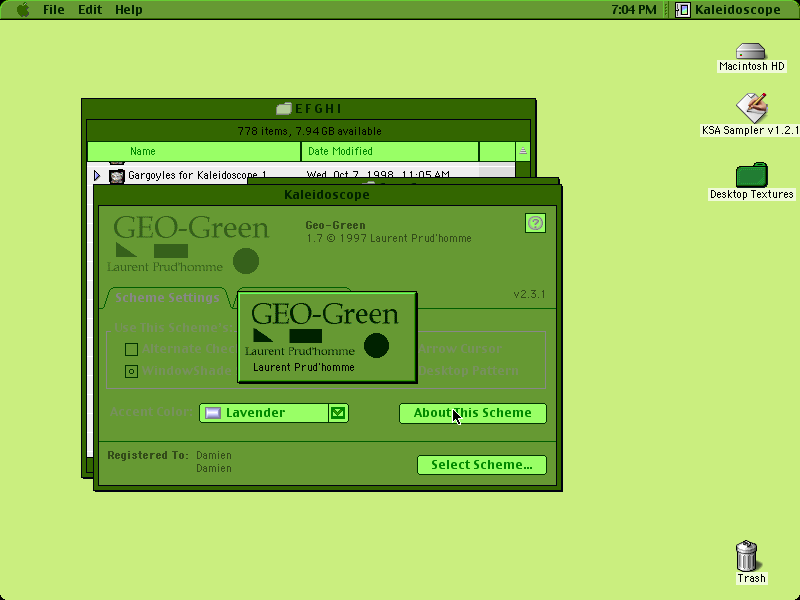This screenshot has width=800, height=600.
Task: Click the Kaleidoscope window title bar
Action: pos(327,194)
